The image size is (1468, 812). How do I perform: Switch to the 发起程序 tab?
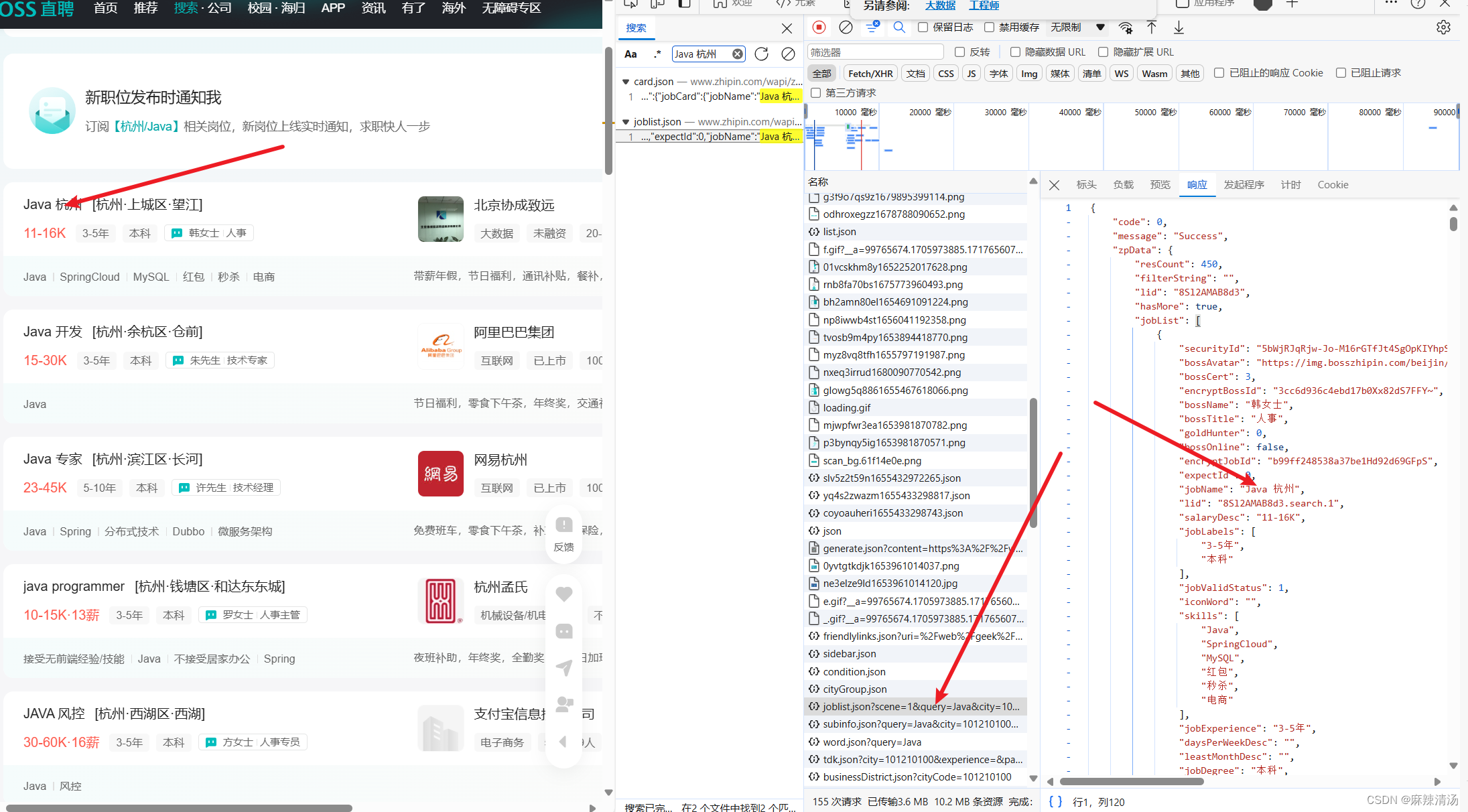1244,185
